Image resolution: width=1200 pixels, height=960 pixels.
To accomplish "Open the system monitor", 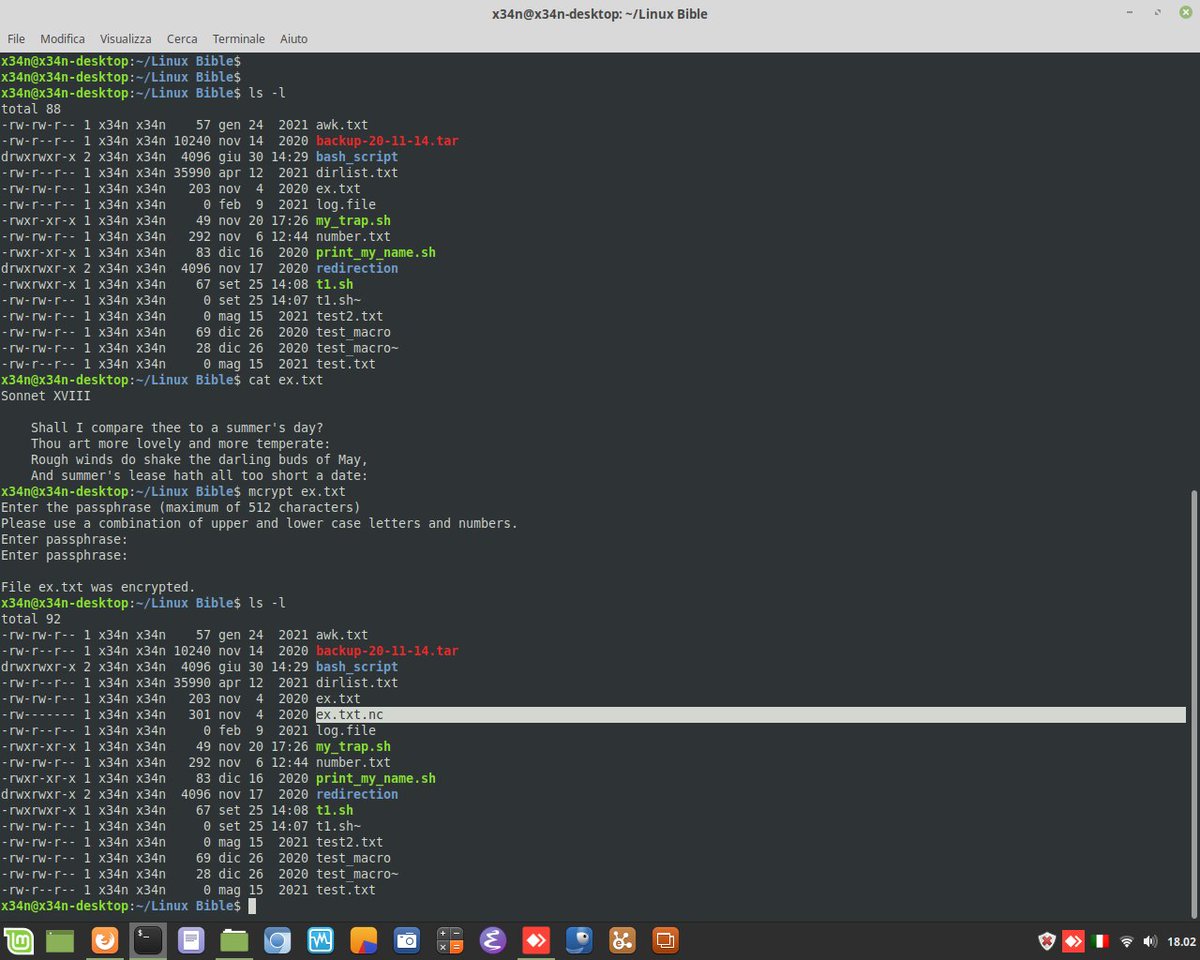I will click(320, 940).
